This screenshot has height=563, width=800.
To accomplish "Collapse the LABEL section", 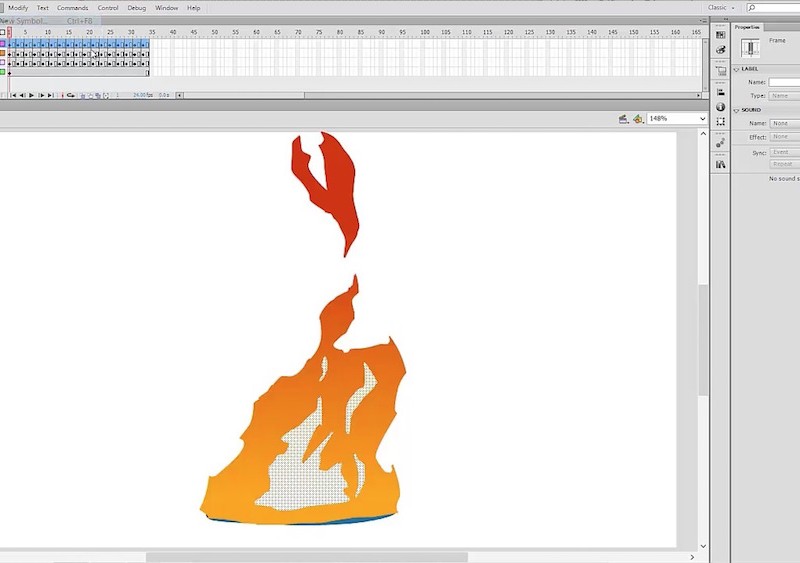I will coord(737,69).
